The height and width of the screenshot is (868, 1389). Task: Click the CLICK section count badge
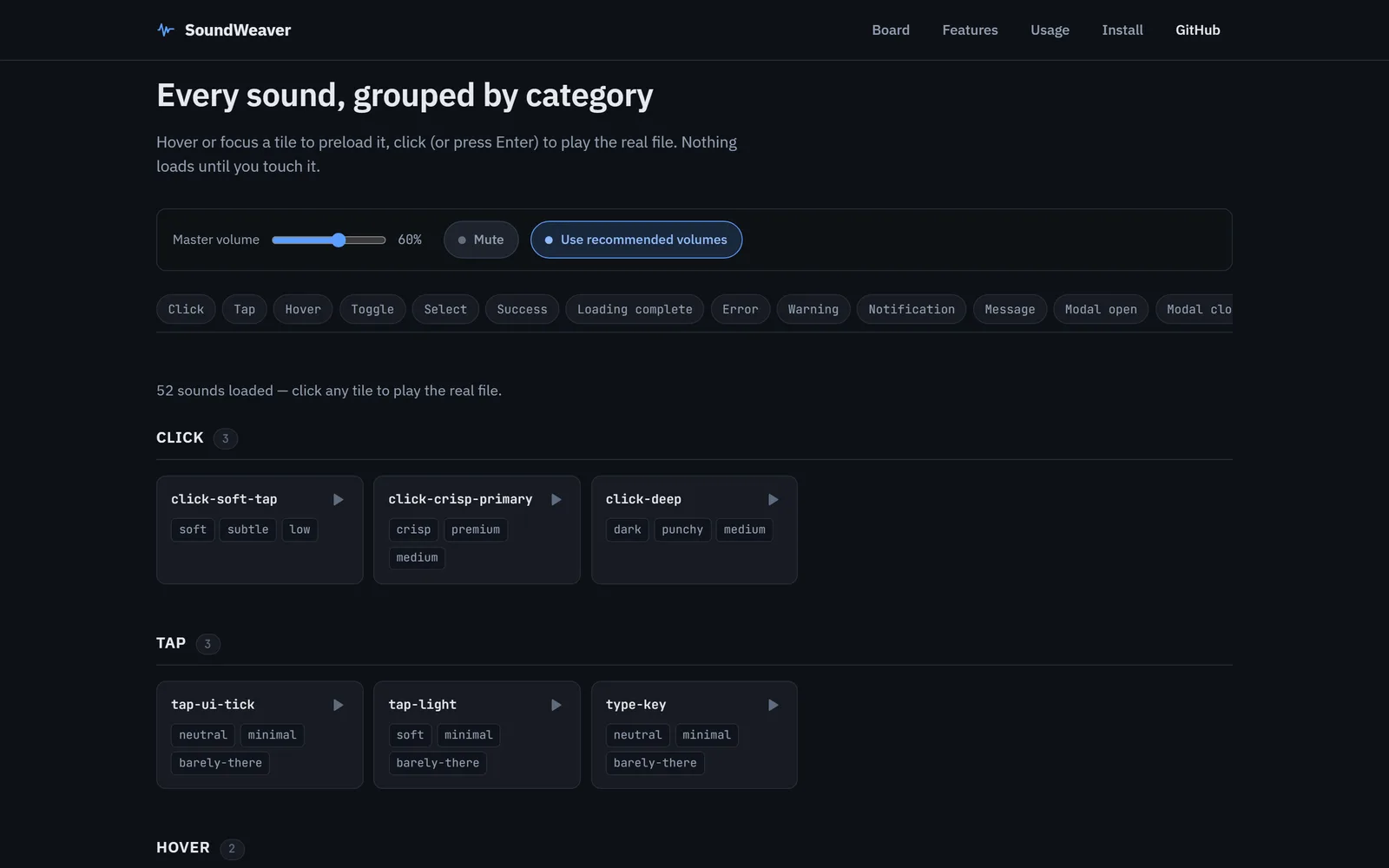226,439
